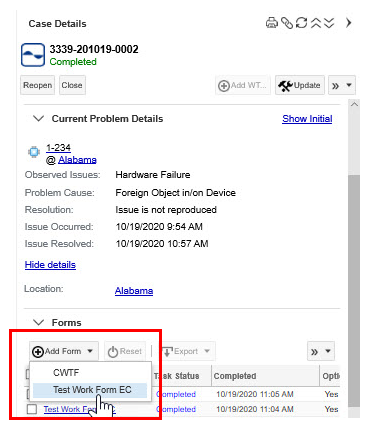The height and width of the screenshot is (438, 380).
Task: Collapse the Forms section
Action: click(39, 323)
